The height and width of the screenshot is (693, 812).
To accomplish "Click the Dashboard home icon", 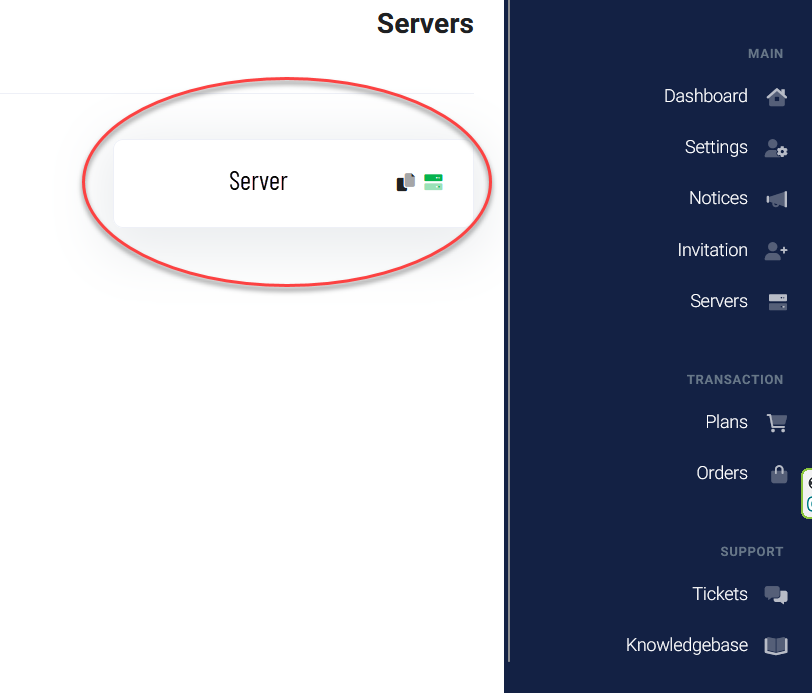I will coord(777,96).
